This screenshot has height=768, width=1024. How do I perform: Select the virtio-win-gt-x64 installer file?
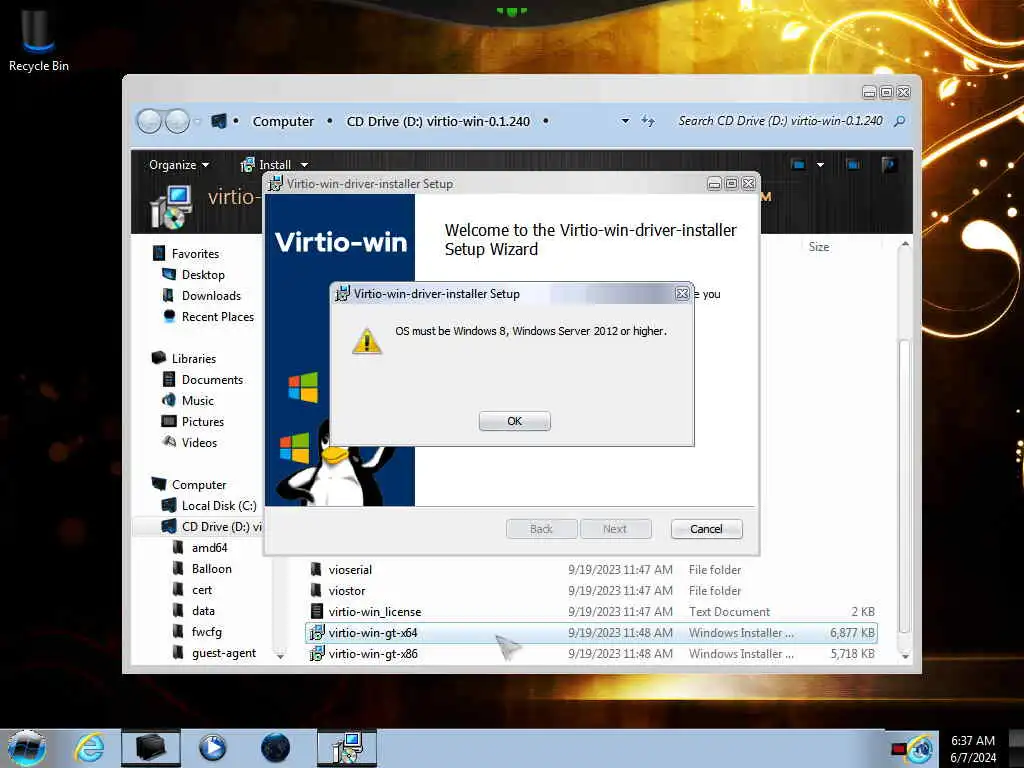(x=591, y=633)
